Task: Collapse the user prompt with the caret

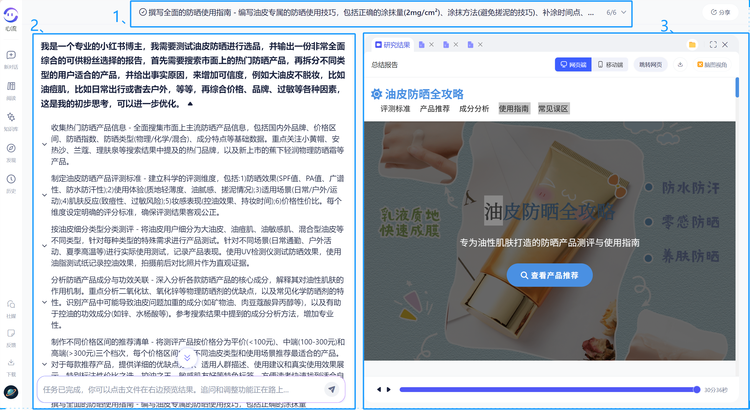Action: click(x=190, y=104)
